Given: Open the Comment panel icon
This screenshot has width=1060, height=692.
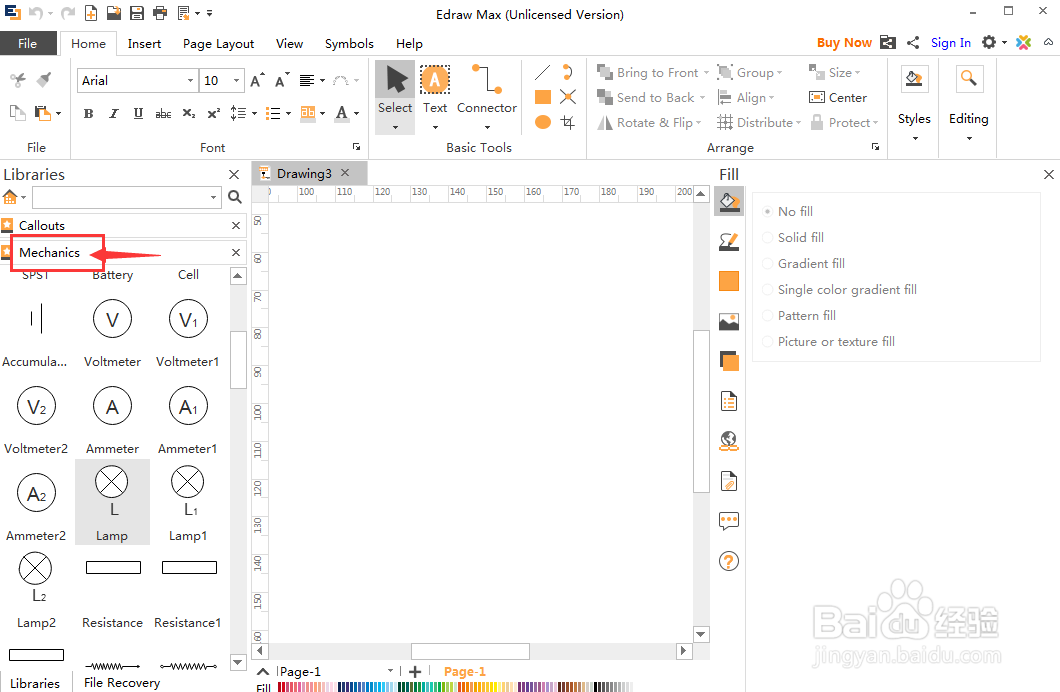Looking at the screenshot, I should click(x=729, y=521).
